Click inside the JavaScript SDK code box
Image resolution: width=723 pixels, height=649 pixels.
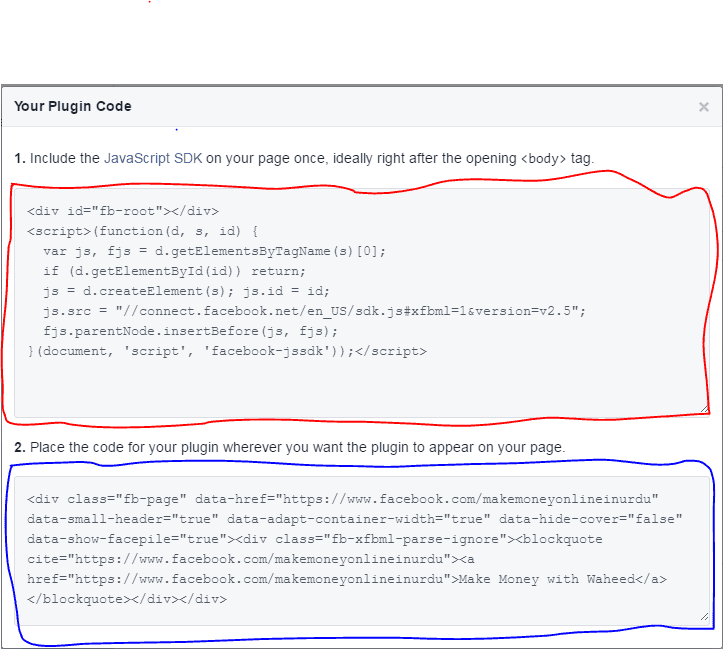[362, 303]
